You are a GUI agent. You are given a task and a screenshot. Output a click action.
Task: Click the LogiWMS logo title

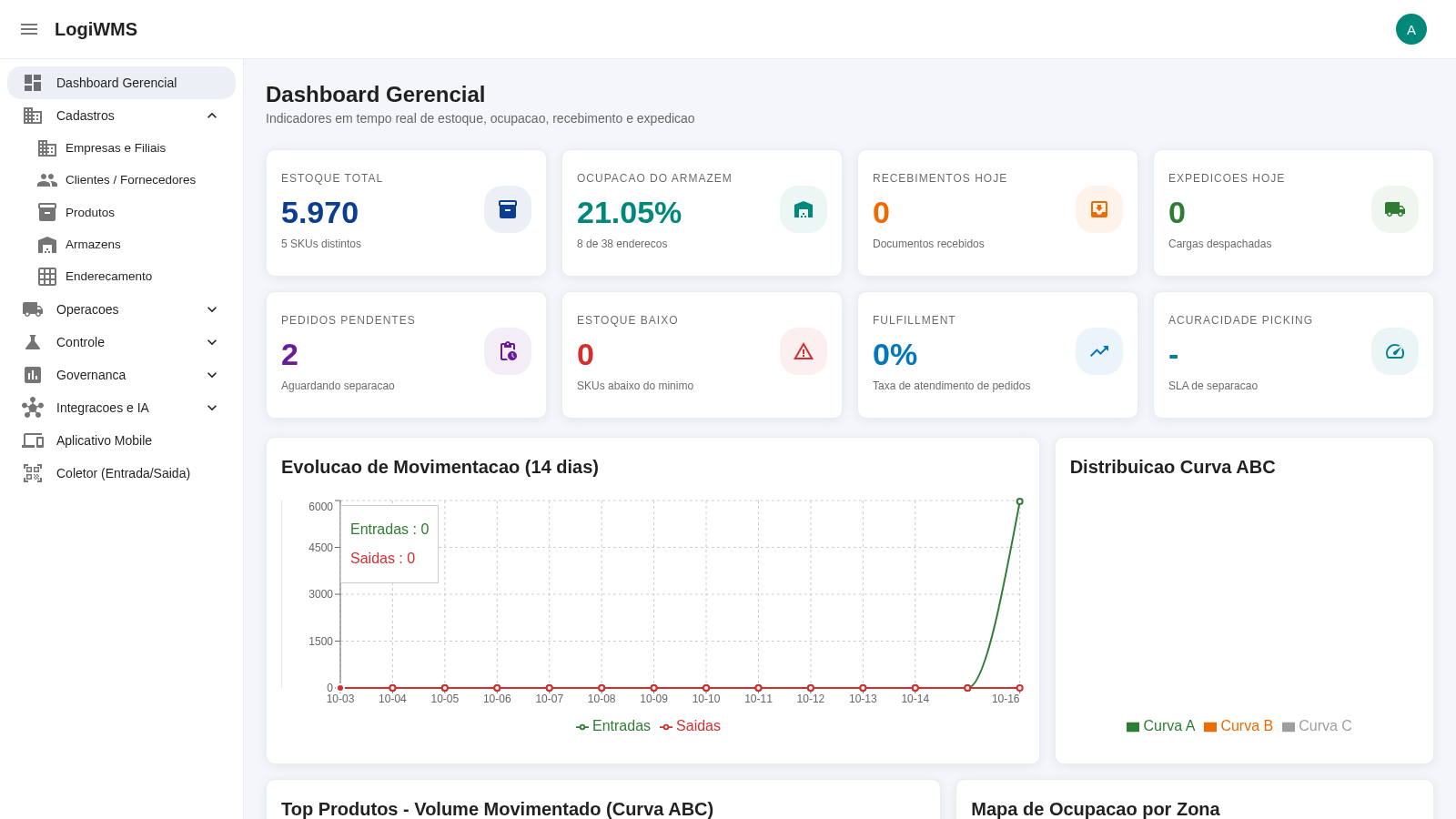96,29
